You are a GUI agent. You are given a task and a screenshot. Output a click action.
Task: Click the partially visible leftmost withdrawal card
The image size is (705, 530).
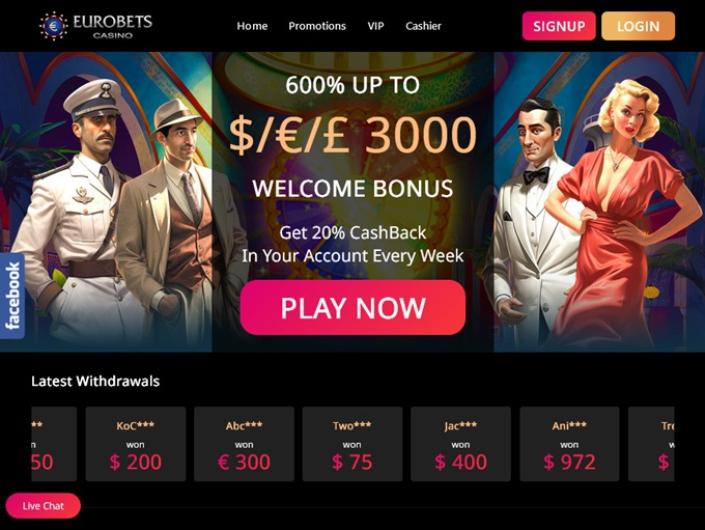[x=54, y=444]
